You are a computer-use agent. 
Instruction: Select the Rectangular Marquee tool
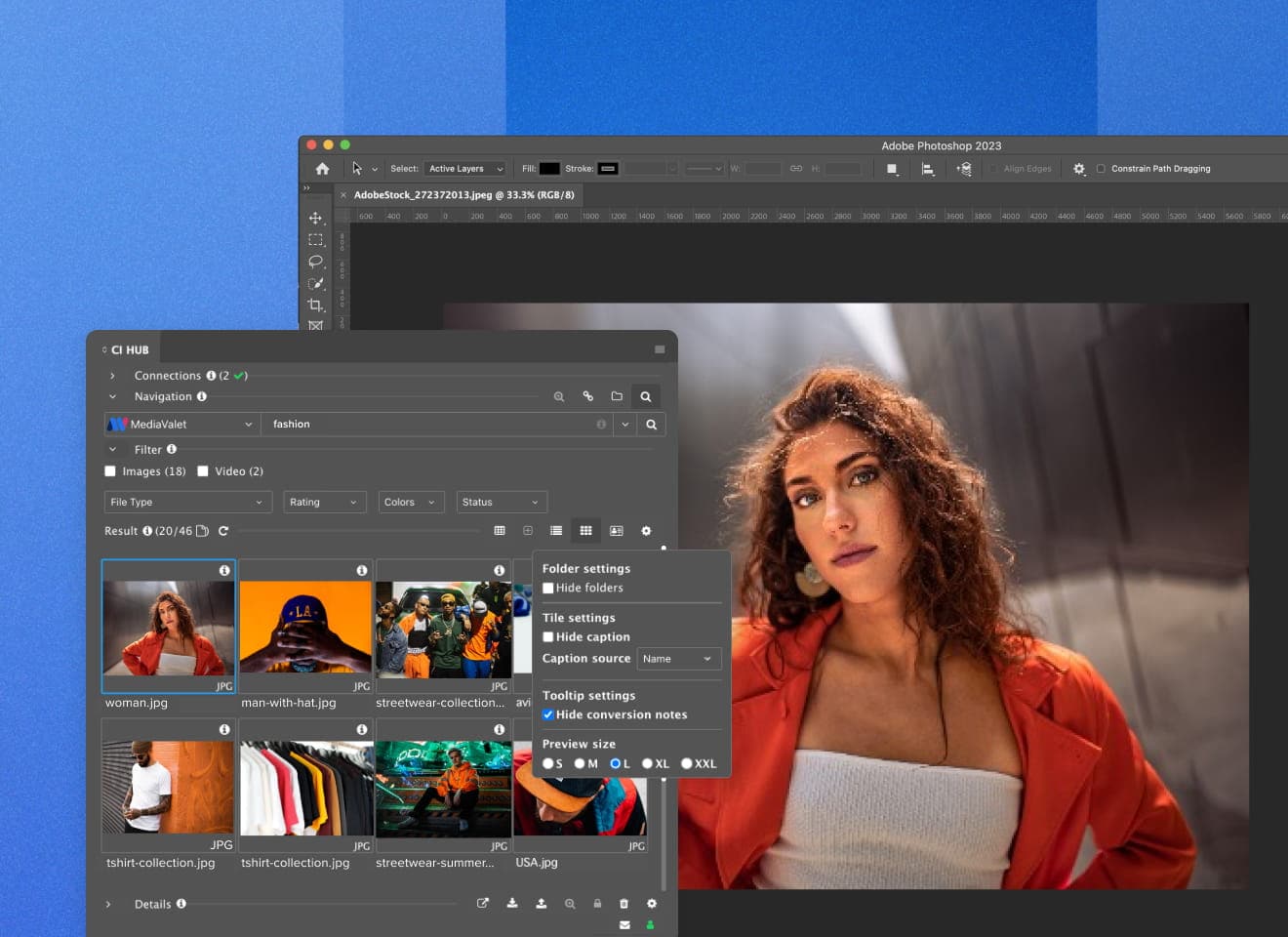[316, 239]
